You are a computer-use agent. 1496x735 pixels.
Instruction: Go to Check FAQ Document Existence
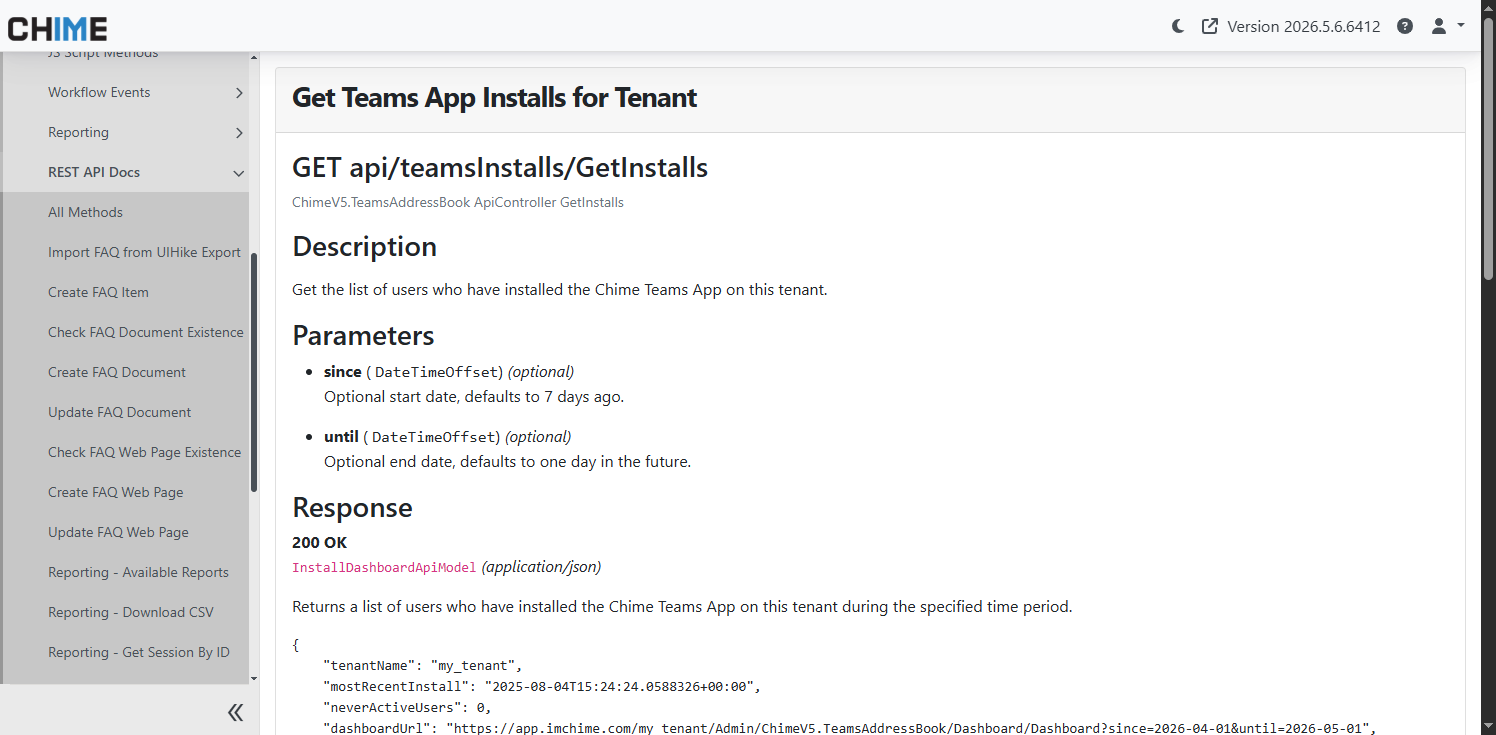(x=146, y=332)
